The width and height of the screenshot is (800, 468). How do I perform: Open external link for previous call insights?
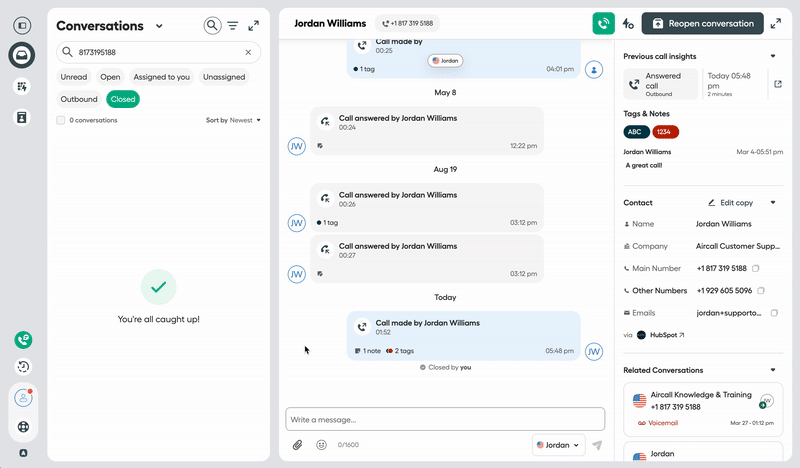pyautogui.click(x=778, y=84)
